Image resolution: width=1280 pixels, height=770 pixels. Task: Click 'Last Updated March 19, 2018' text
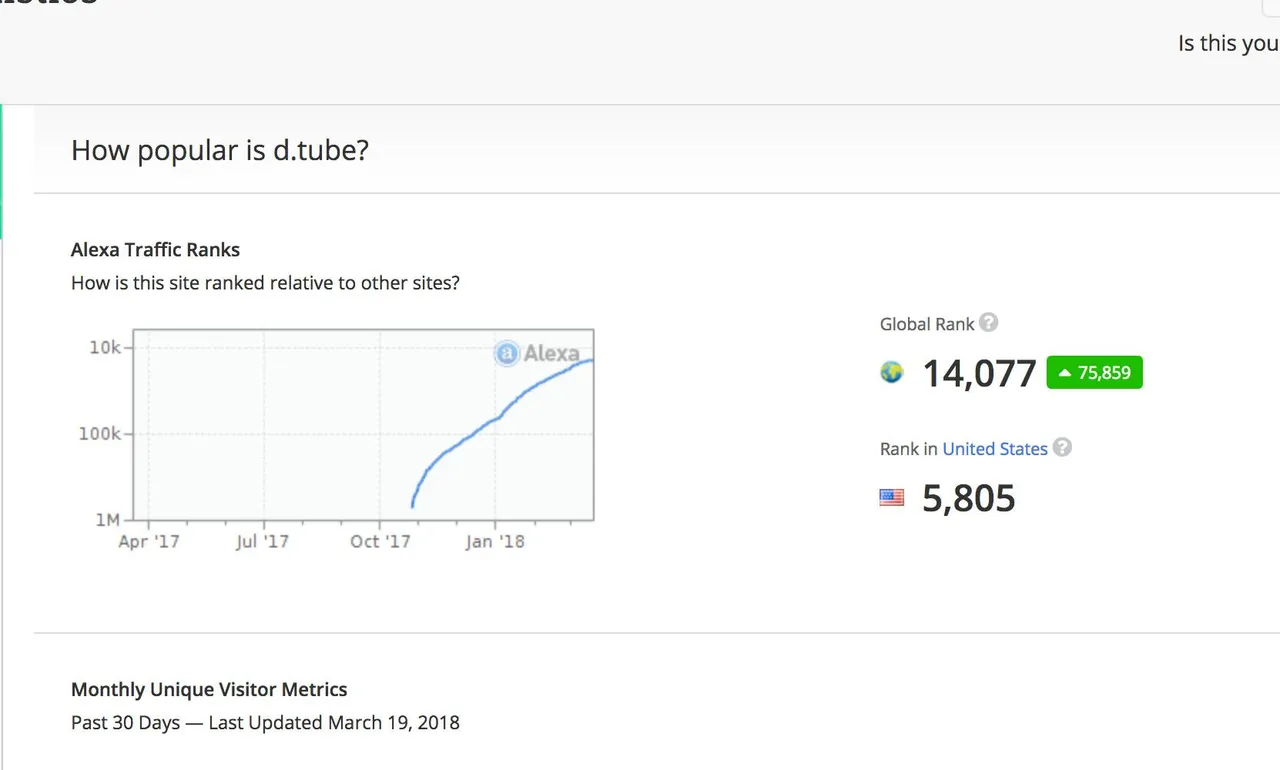coord(334,723)
